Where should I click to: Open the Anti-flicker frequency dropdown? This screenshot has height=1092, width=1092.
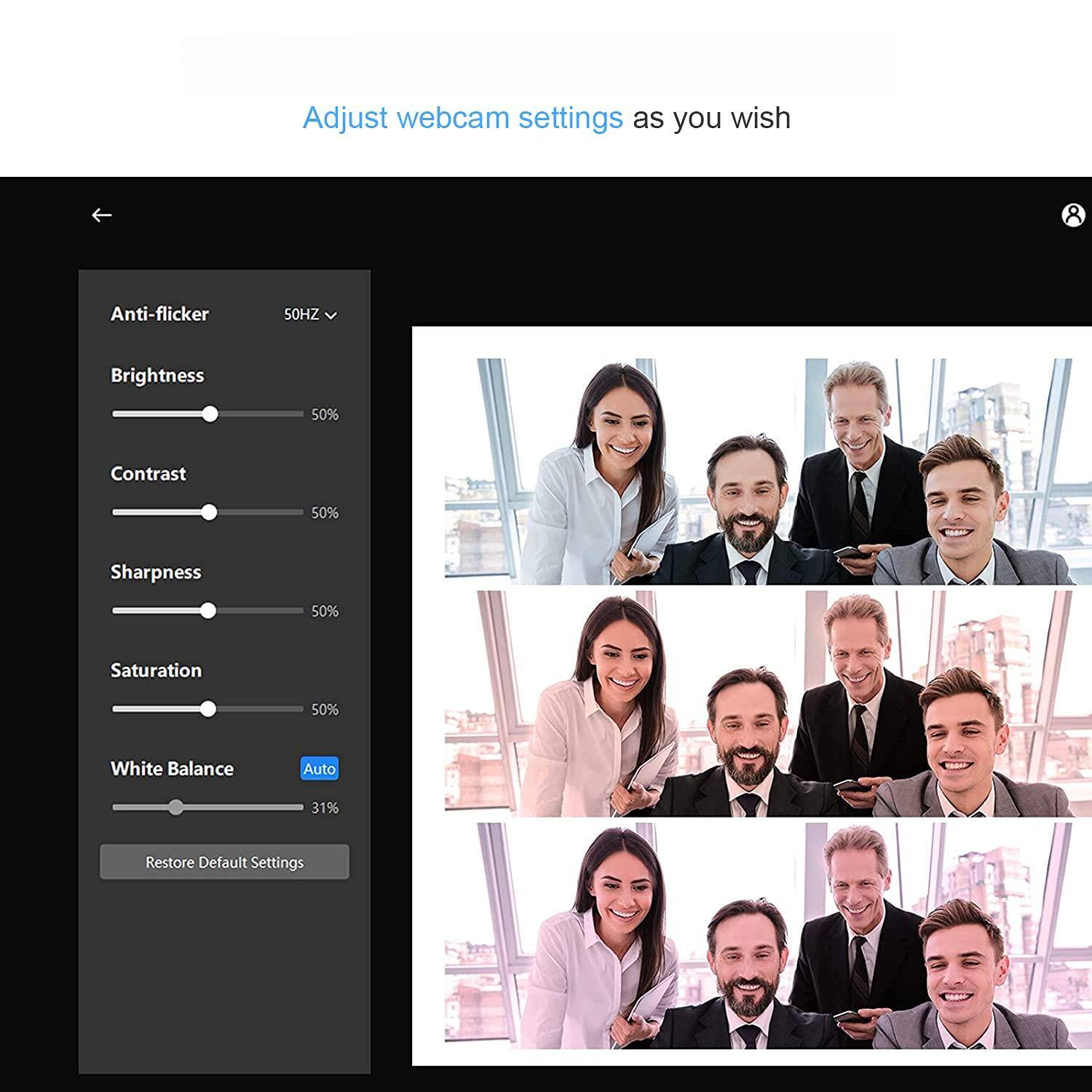point(309,314)
